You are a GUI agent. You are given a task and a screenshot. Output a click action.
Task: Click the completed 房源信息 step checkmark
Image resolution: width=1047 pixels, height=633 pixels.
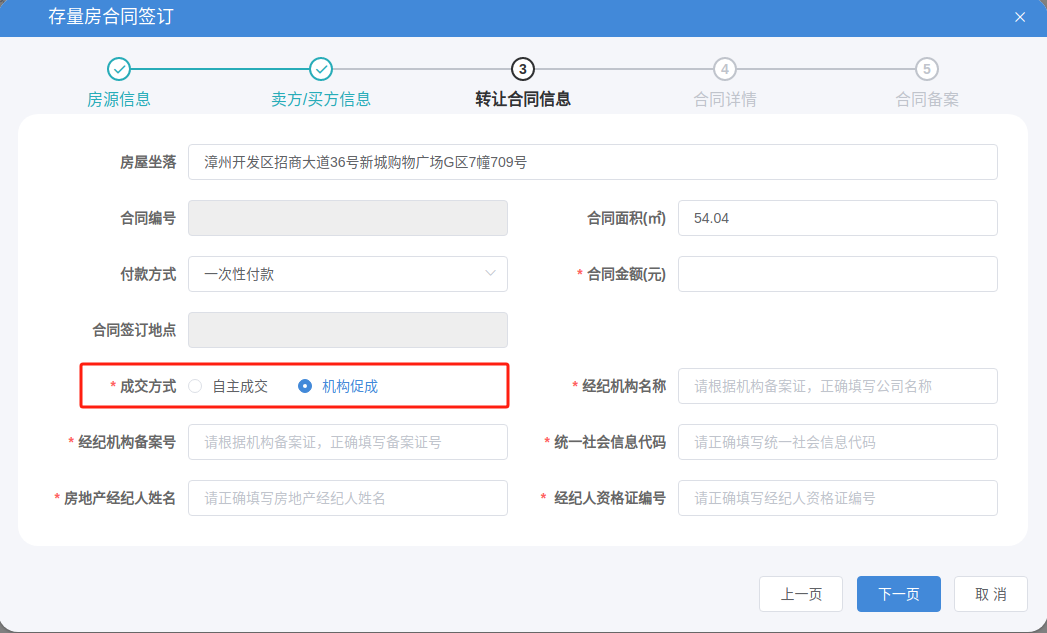coord(119,69)
